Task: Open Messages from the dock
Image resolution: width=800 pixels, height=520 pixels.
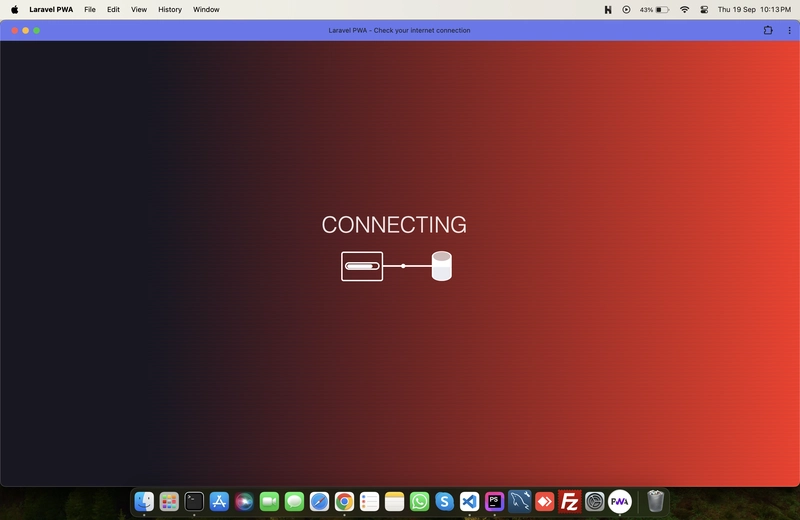Action: (294, 501)
